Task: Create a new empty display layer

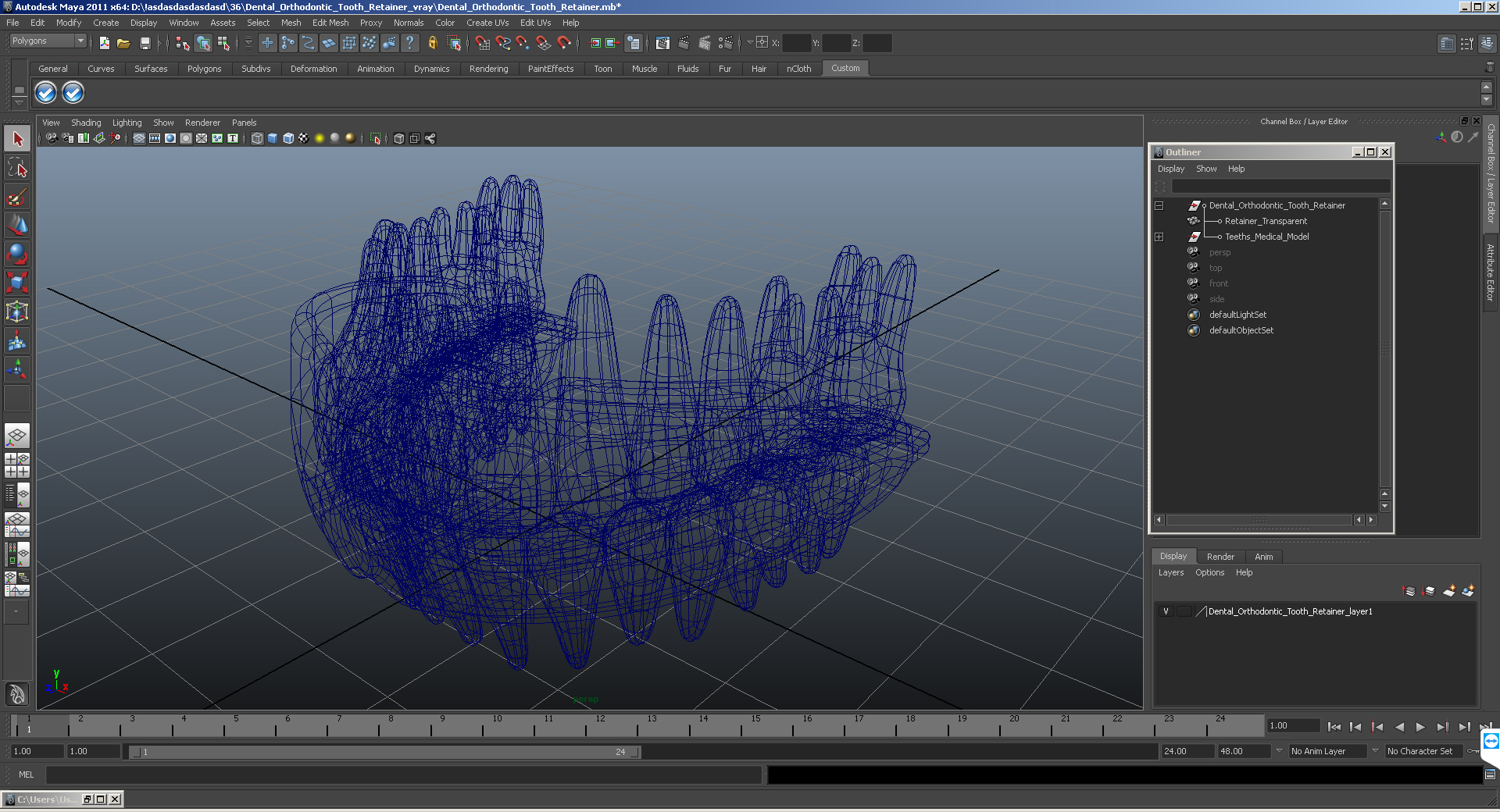Action: click(1449, 591)
